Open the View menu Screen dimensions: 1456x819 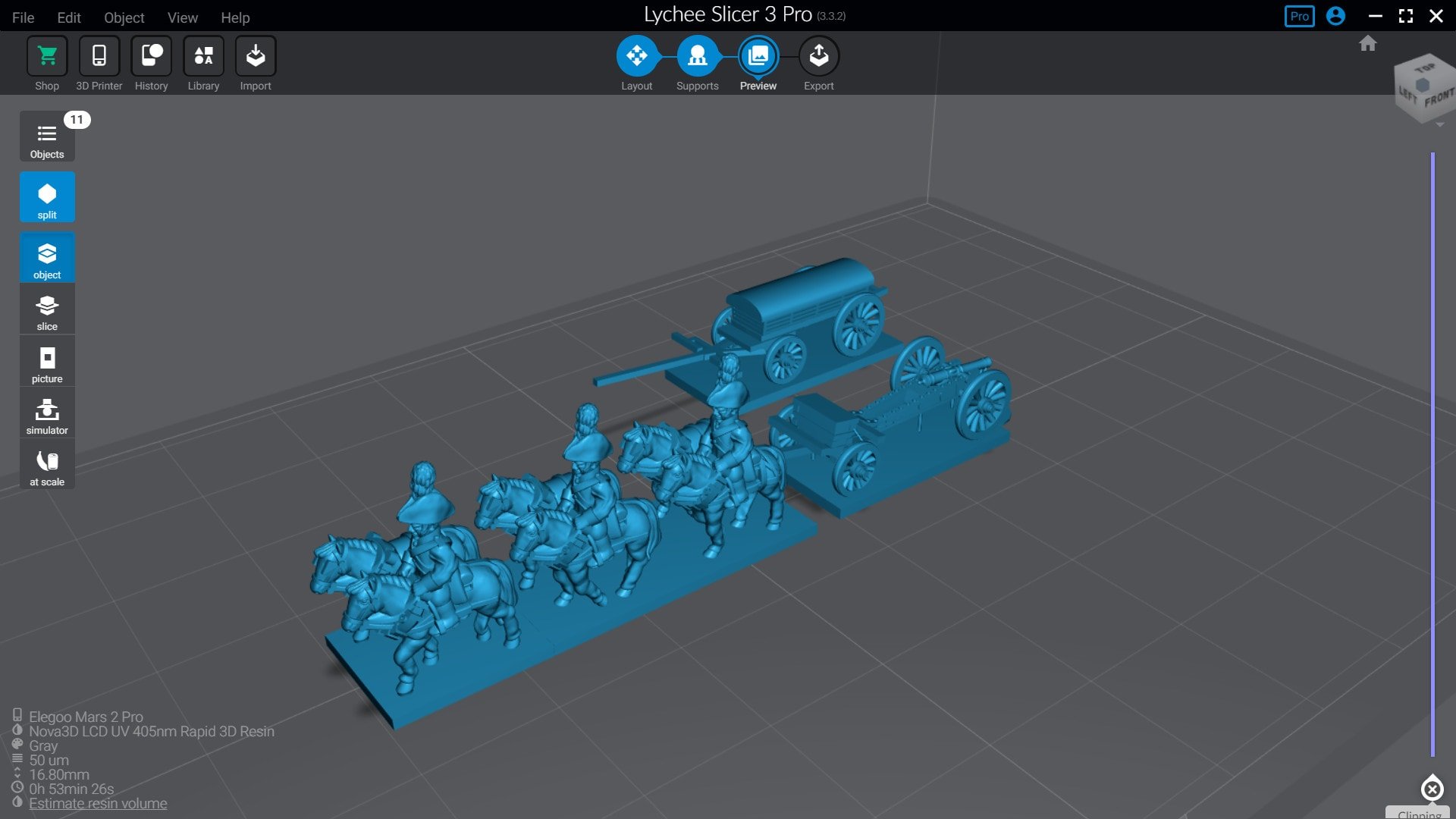182,17
